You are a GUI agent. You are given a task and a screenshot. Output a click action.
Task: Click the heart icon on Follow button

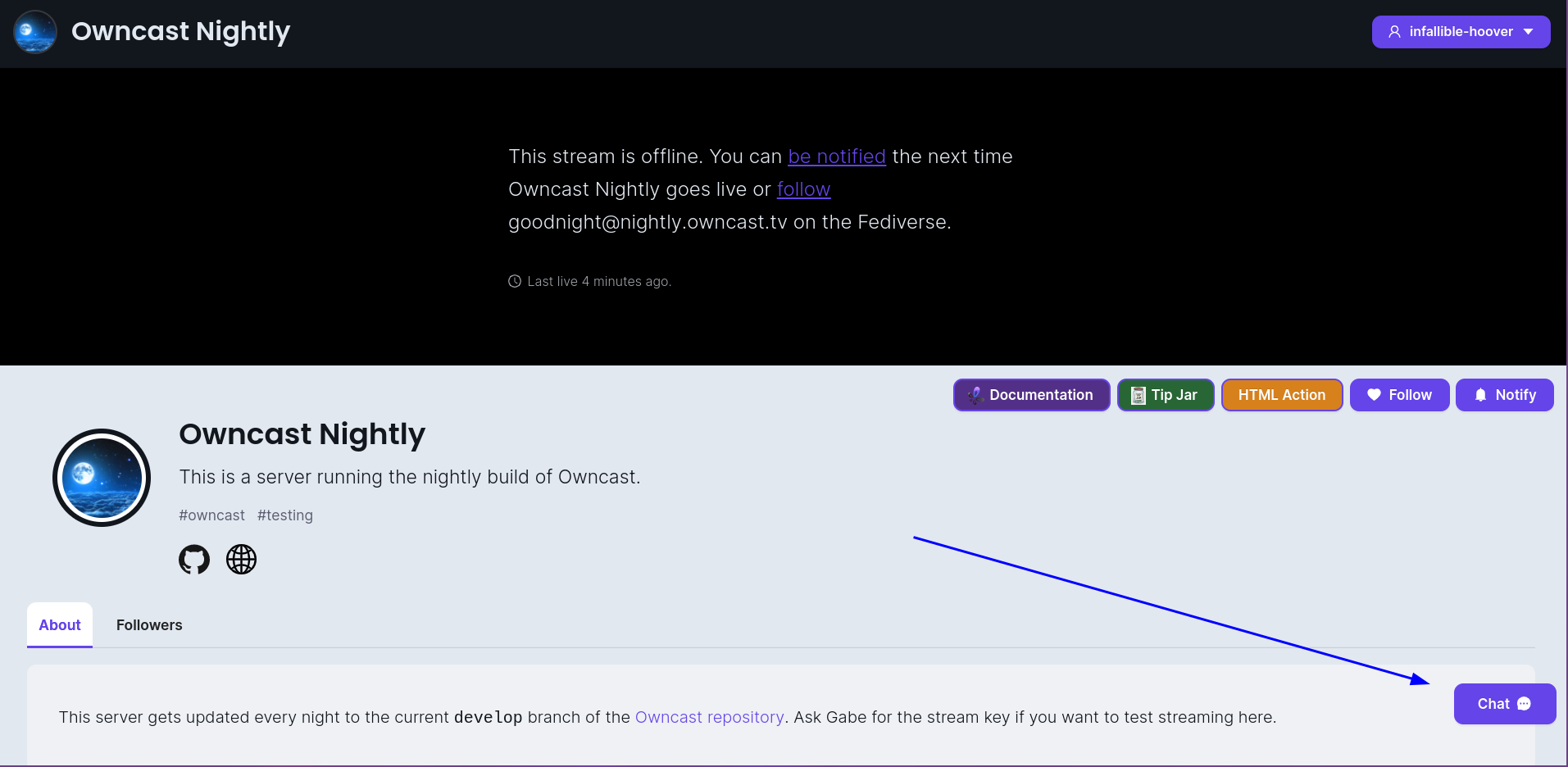tap(1374, 394)
